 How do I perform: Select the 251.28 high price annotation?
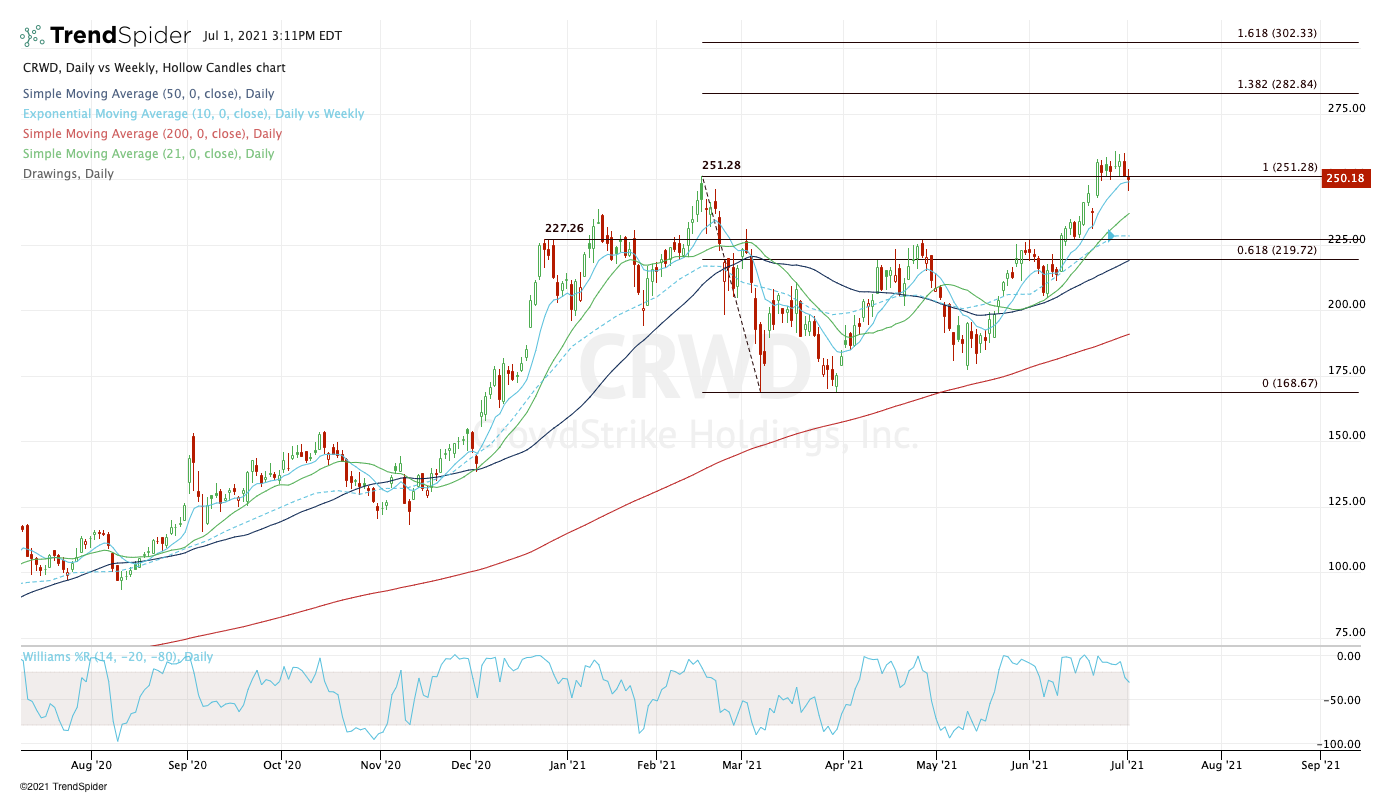click(x=721, y=165)
